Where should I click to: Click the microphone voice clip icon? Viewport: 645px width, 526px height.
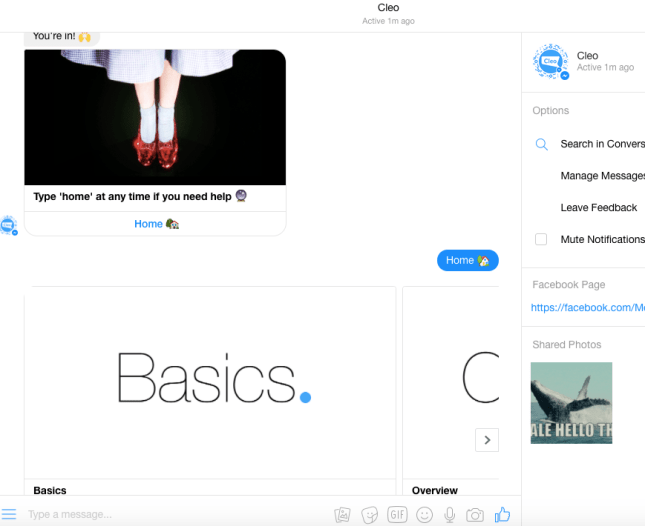[450, 515]
